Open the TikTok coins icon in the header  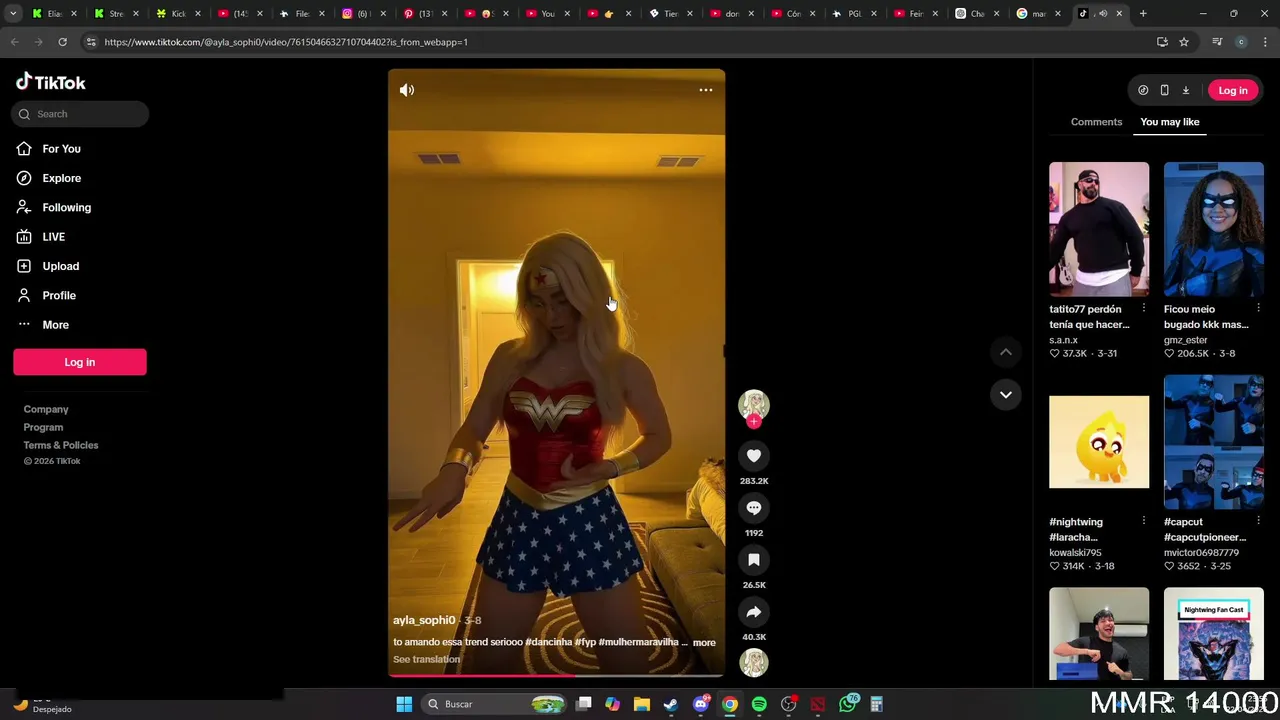click(1143, 90)
